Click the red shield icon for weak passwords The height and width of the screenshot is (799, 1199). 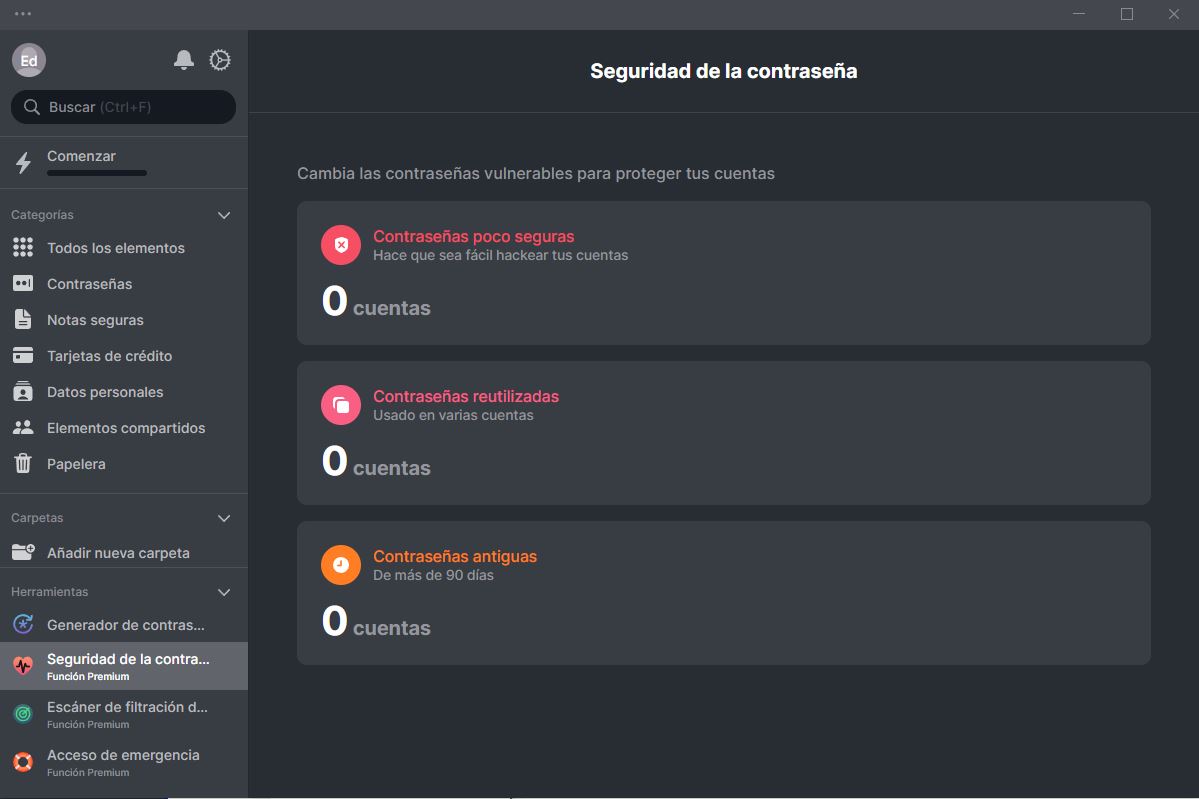341,245
